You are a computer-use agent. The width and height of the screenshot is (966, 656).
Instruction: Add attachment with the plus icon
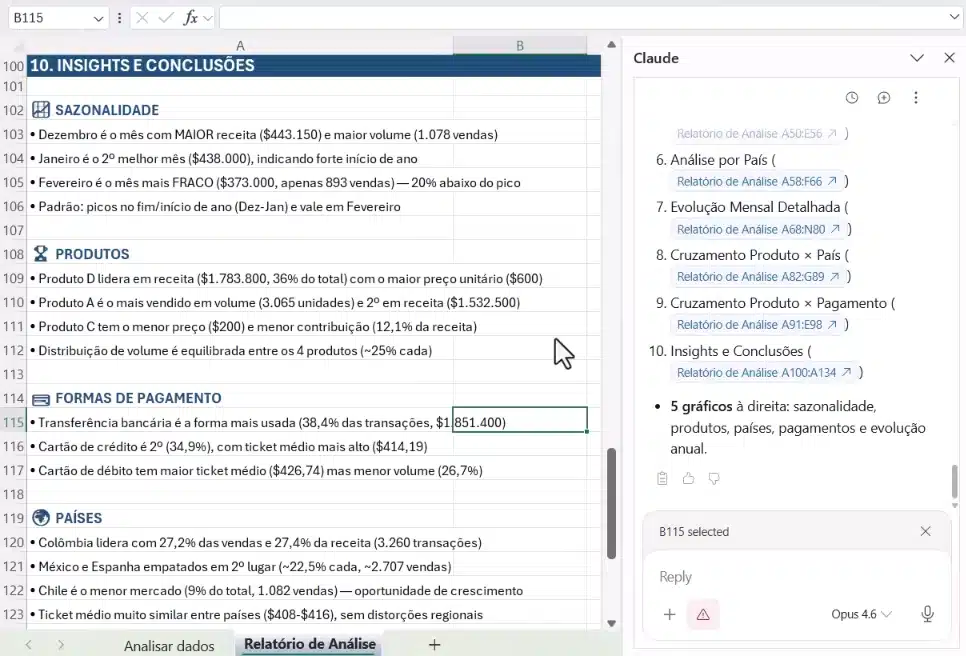pos(670,614)
